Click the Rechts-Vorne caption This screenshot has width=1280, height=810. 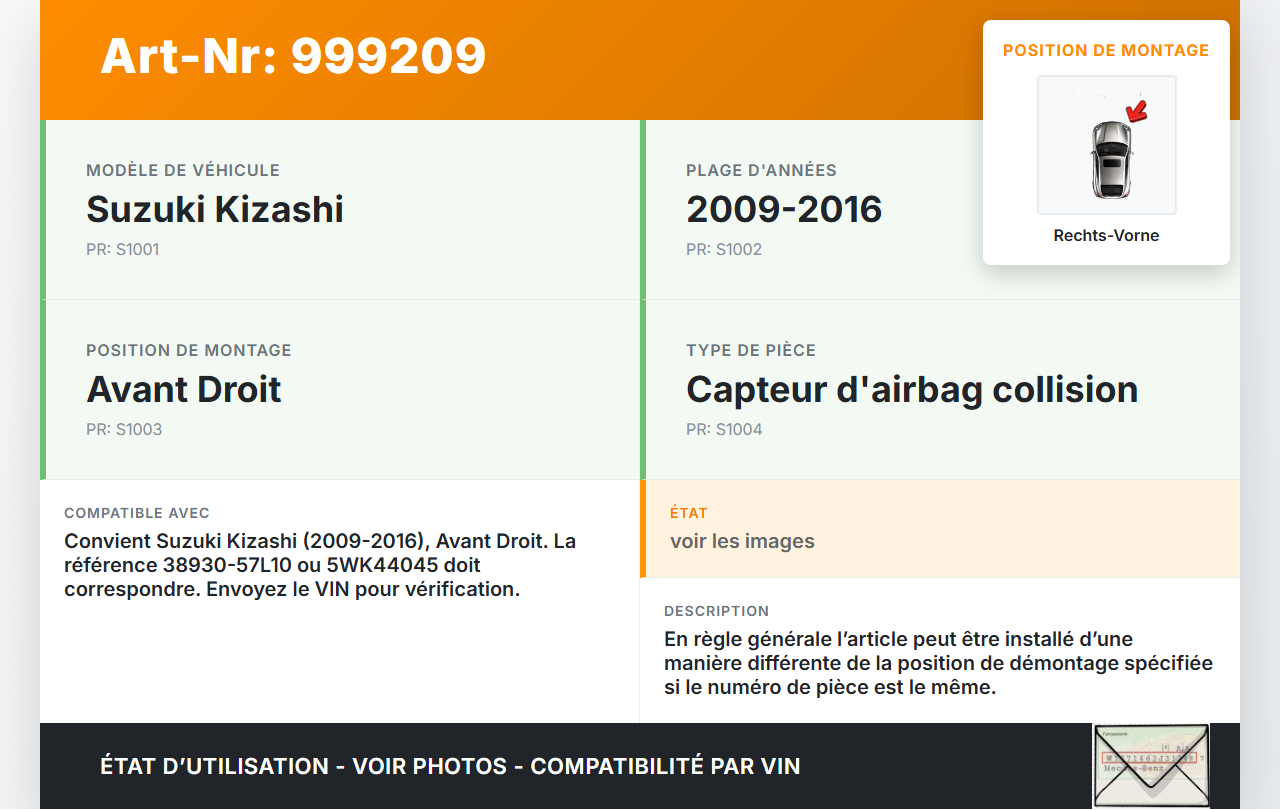[1106, 236]
